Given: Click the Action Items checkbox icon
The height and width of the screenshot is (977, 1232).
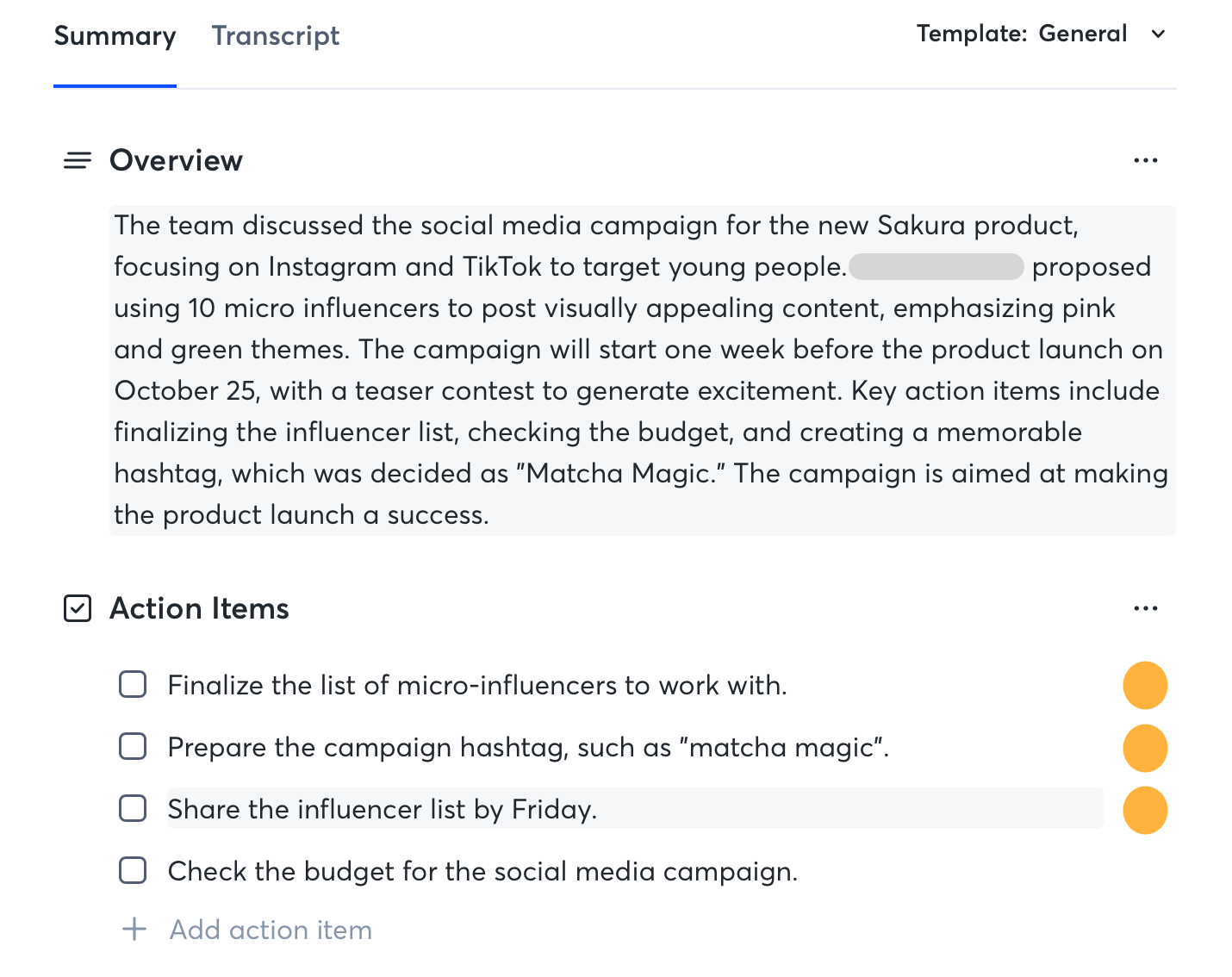Looking at the screenshot, I should click(x=78, y=609).
